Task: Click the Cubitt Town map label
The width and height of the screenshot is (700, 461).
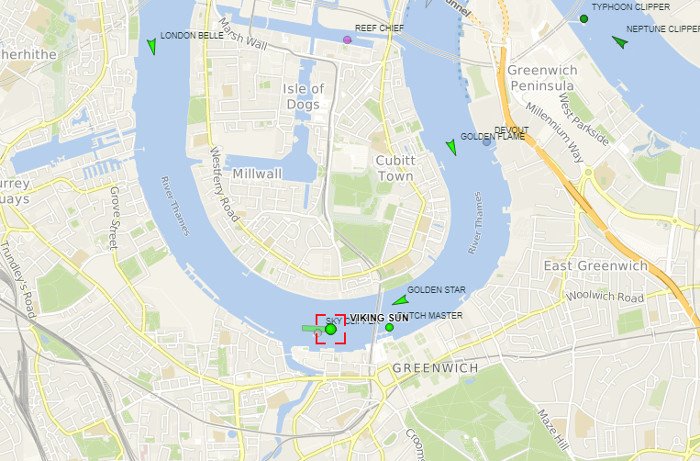Action: 395,168
